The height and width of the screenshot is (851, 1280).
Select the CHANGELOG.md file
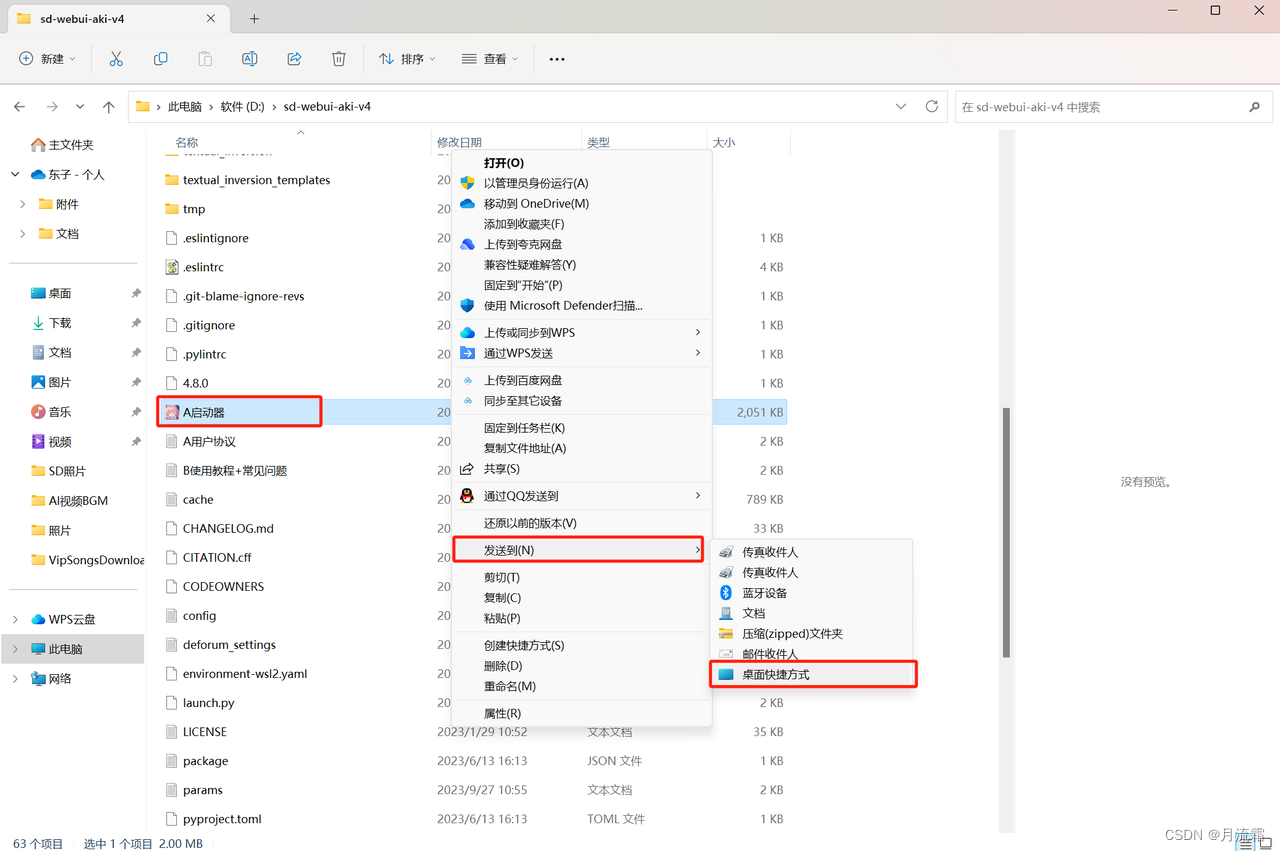coord(228,528)
